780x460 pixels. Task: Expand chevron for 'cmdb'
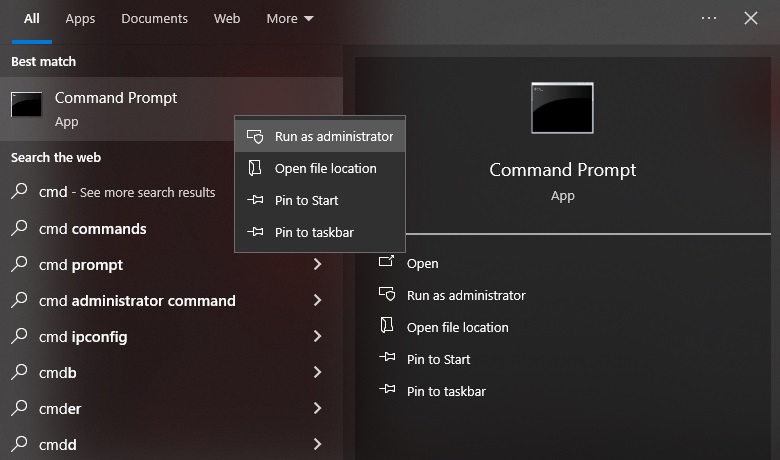click(x=317, y=372)
